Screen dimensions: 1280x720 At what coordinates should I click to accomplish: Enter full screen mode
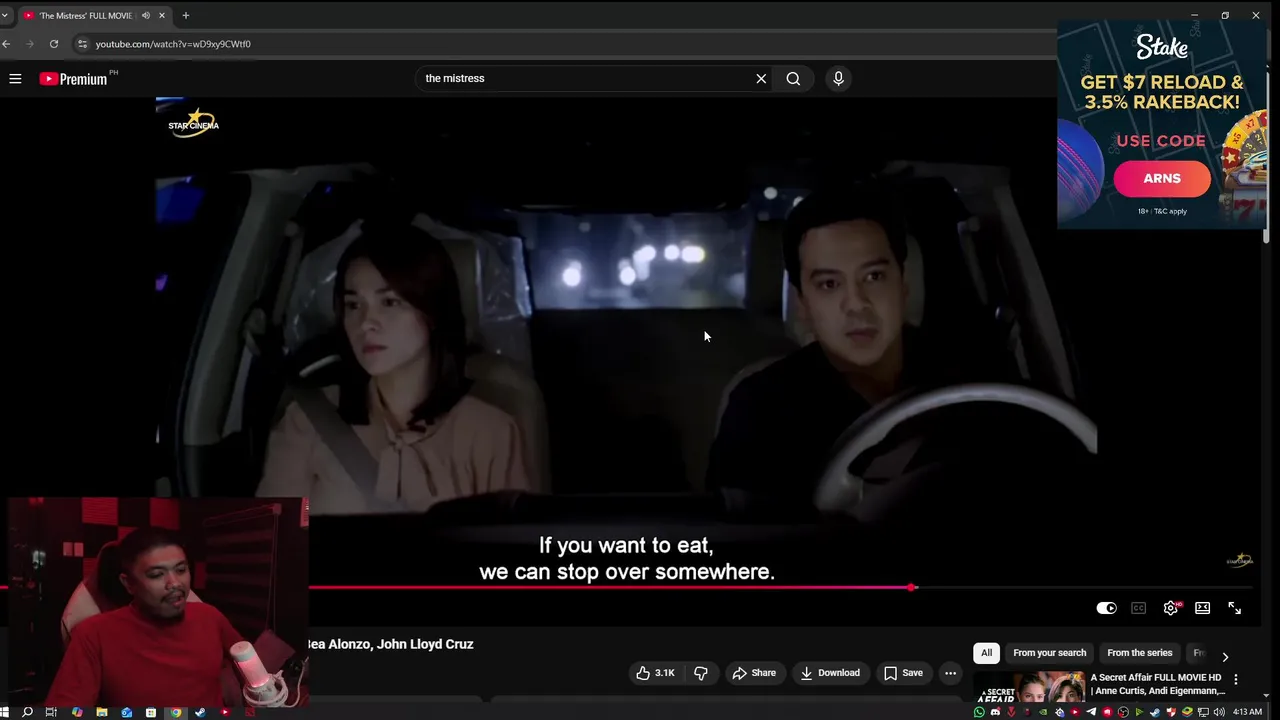(x=1235, y=608)
